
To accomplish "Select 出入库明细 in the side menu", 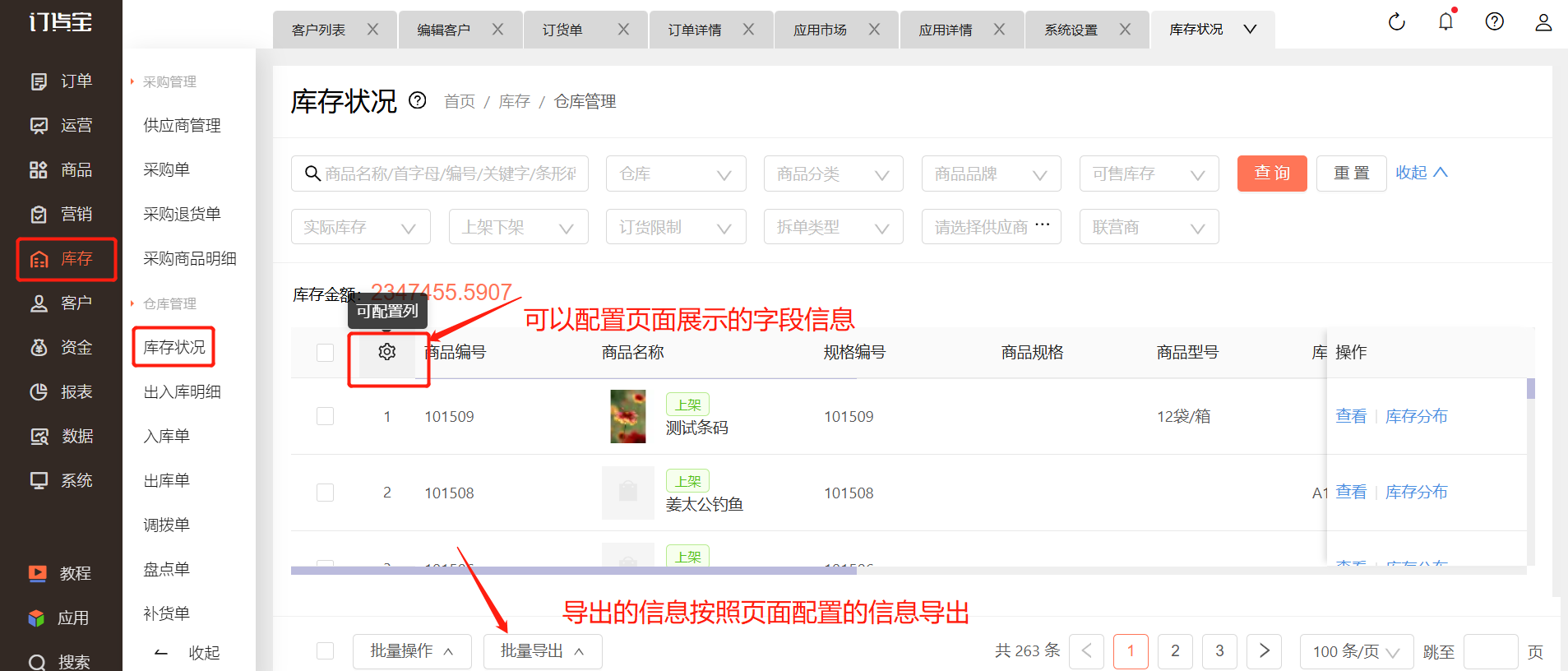I will [182, 392].
